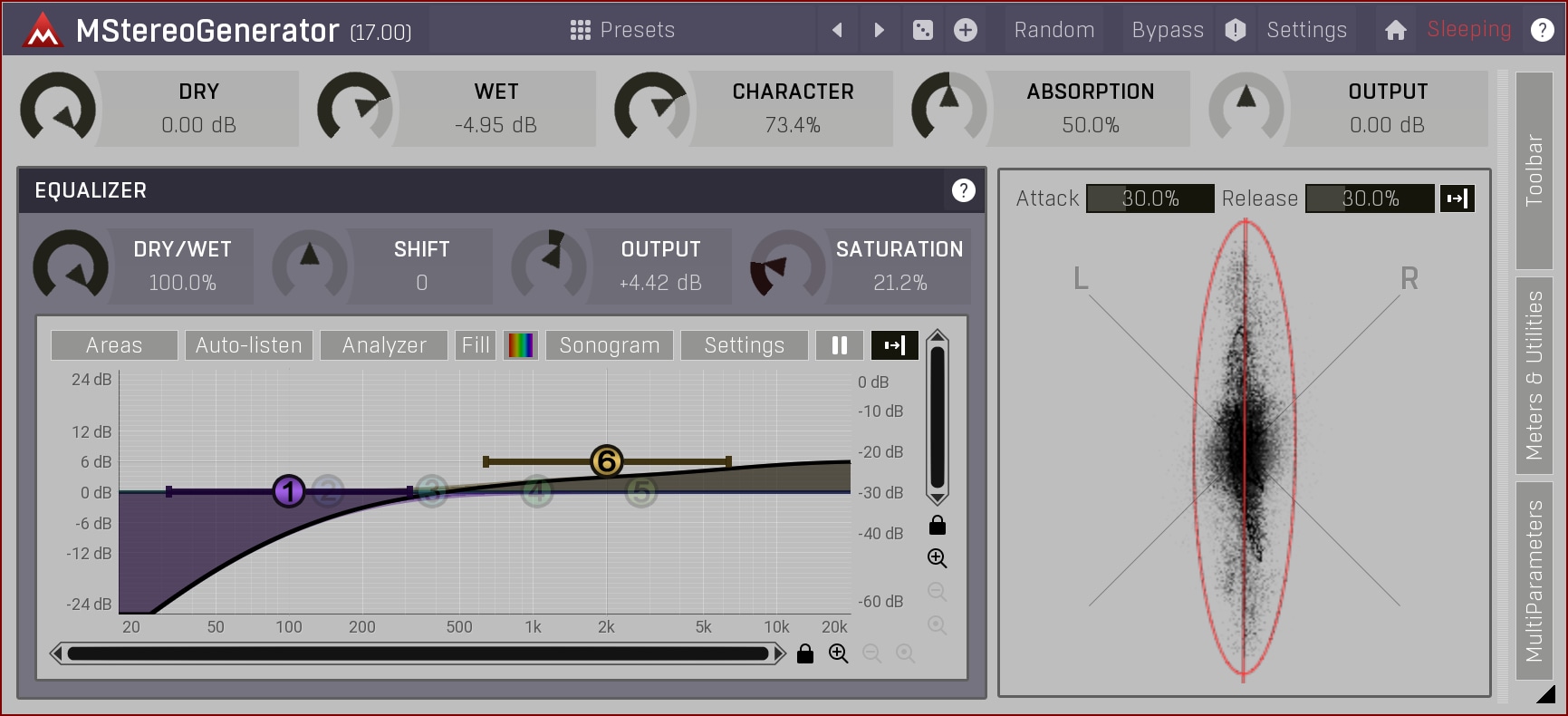Click the spectrum color icon beside Fill

click(x=521, y=345)
